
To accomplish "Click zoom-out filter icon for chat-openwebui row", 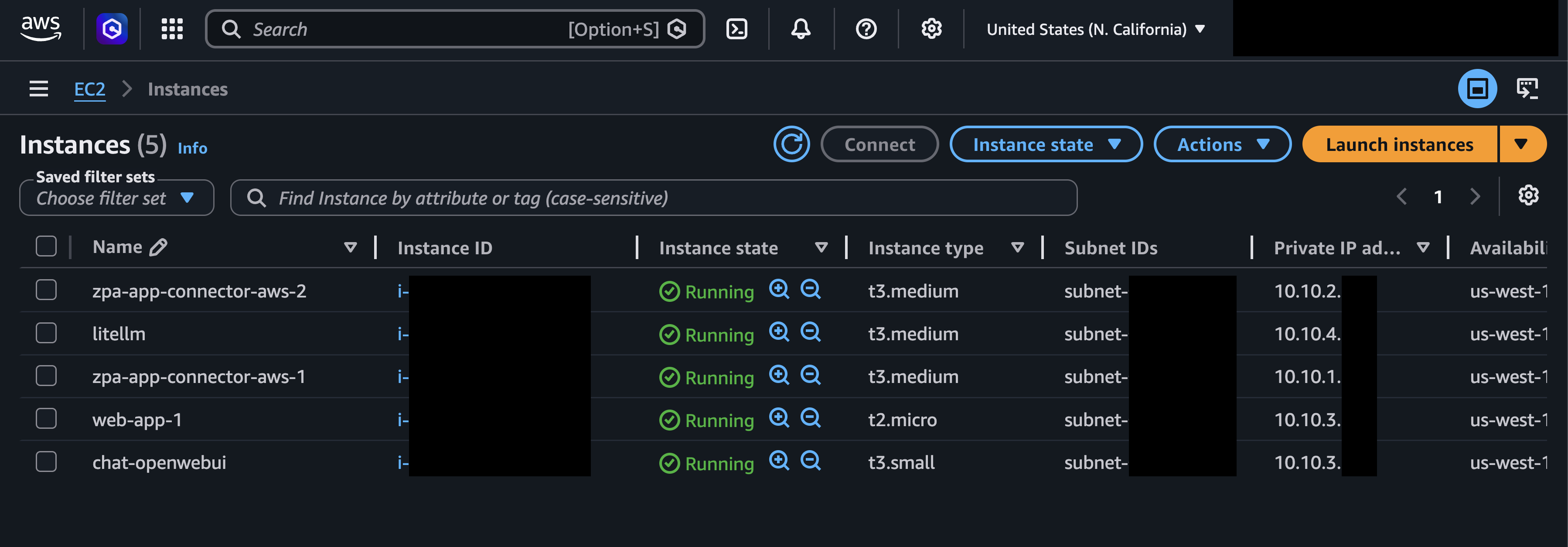I will click(x=810, y=461).
